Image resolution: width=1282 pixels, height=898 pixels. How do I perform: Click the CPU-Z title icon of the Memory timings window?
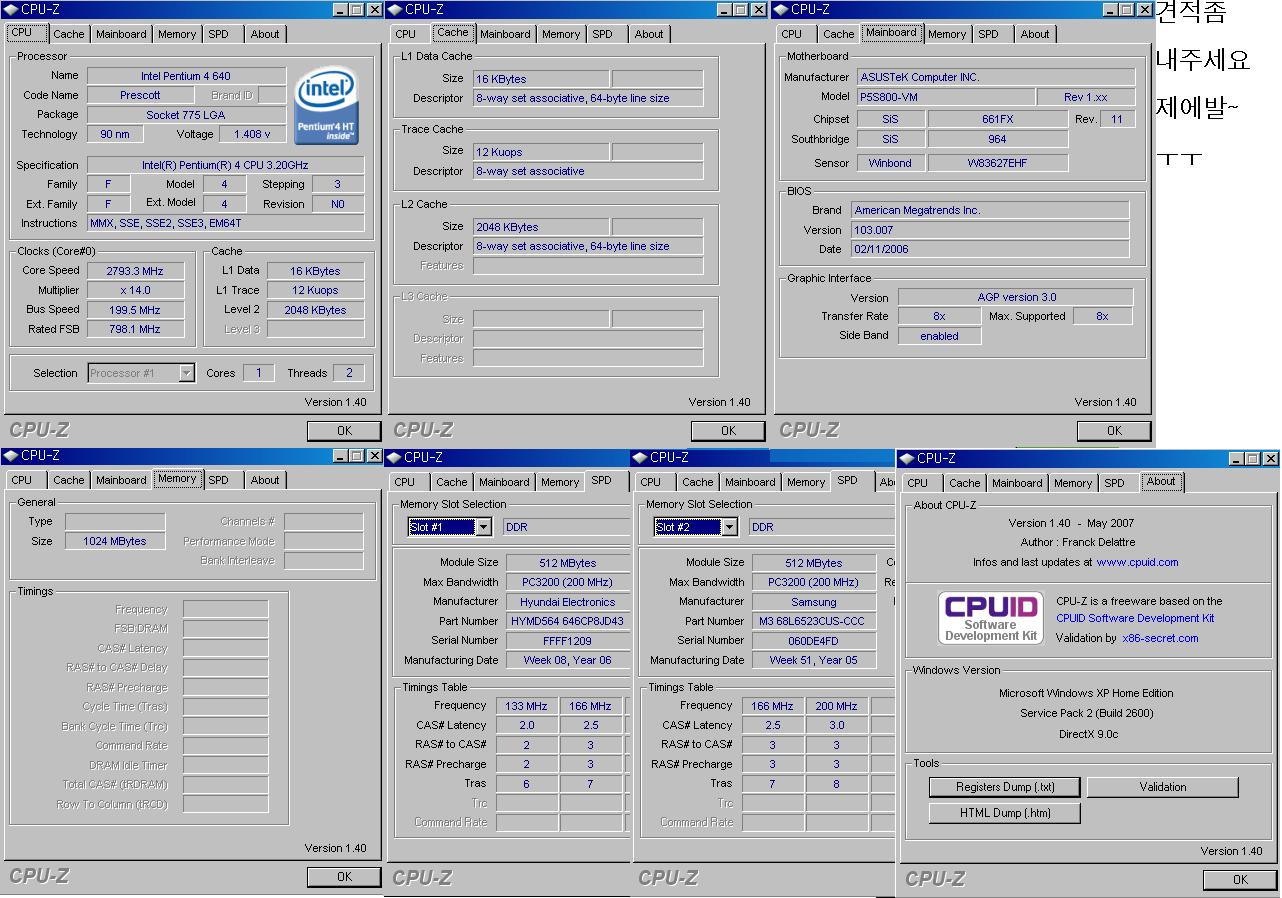click(11, 455)
